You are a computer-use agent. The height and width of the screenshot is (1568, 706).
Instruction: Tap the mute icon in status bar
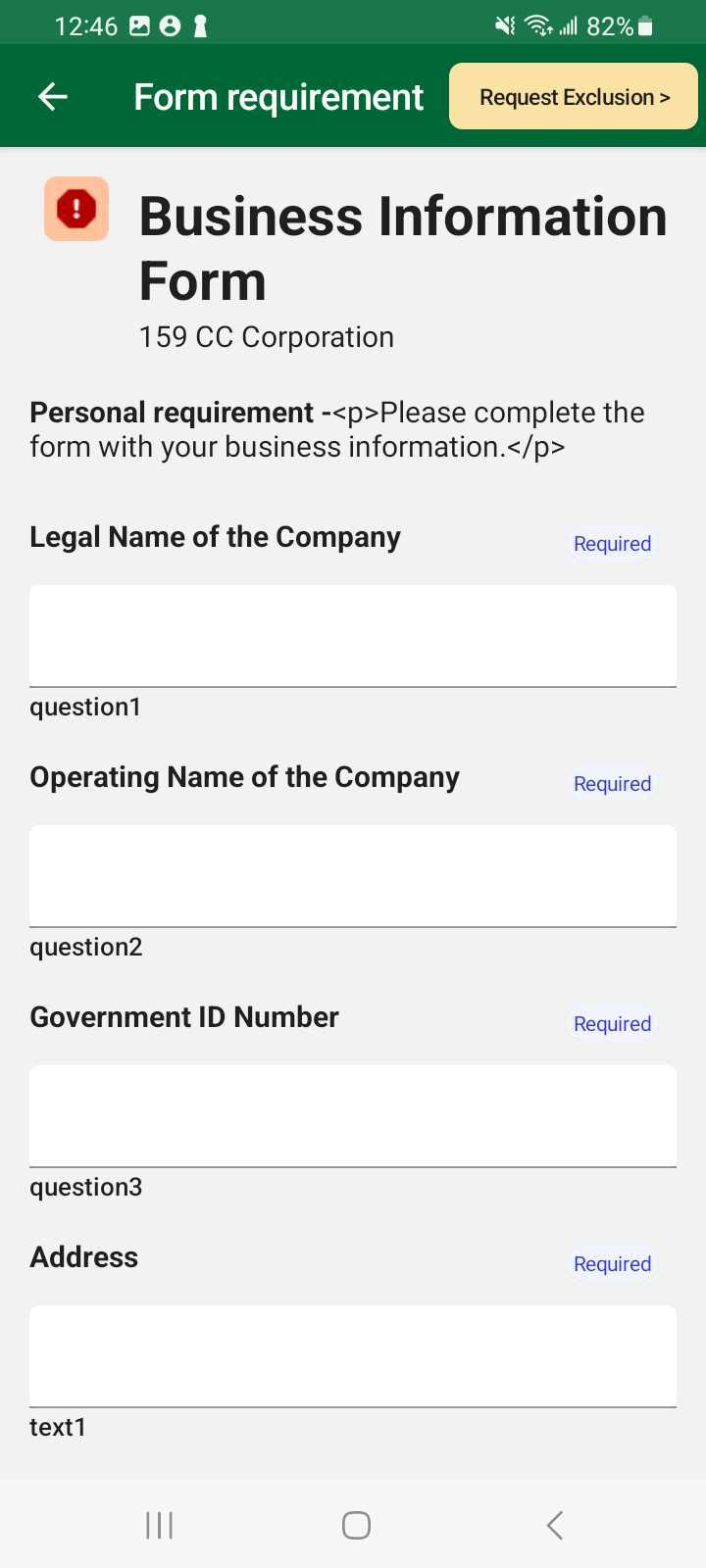tap(505, 26)
